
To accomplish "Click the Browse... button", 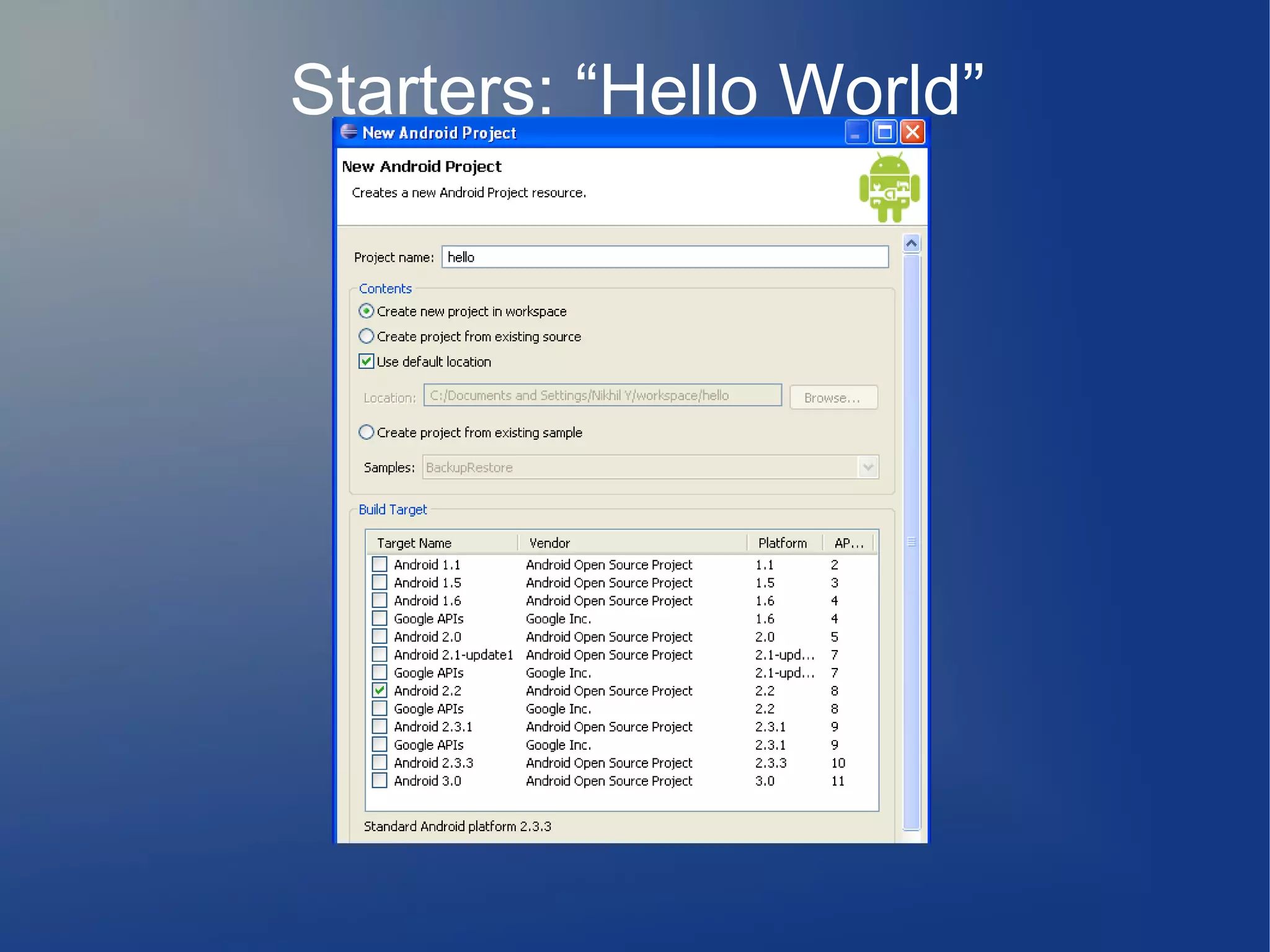I will pyautogui.click(x=833, y=398).
